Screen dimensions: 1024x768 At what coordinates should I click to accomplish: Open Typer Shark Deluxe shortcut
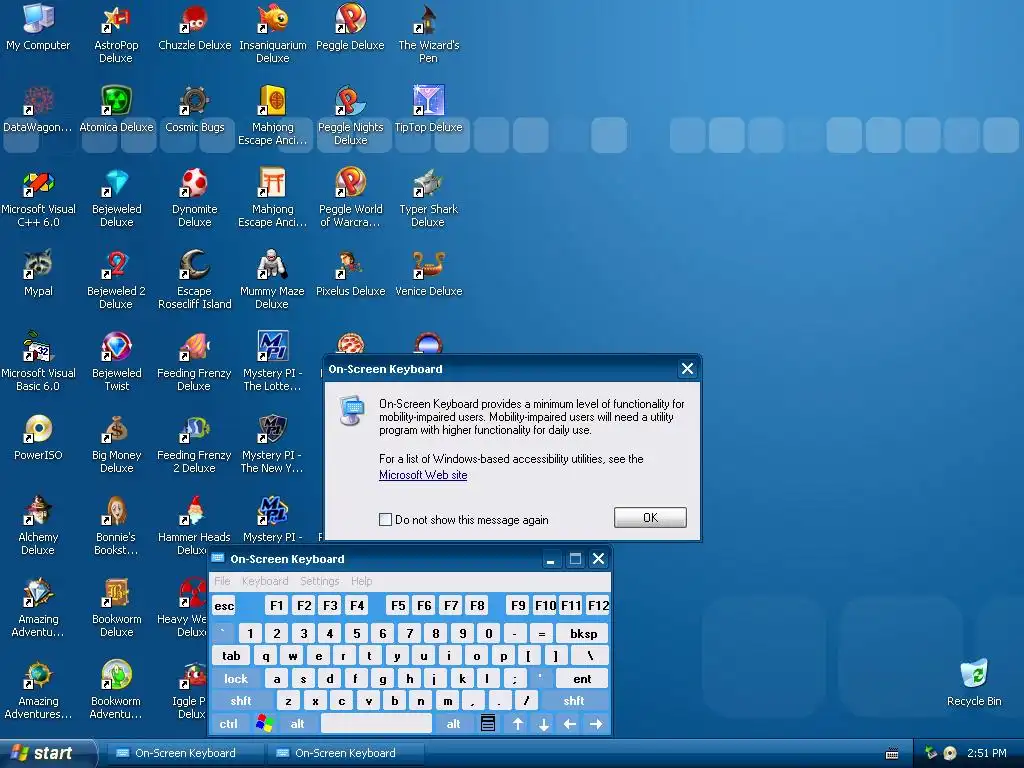428,198
